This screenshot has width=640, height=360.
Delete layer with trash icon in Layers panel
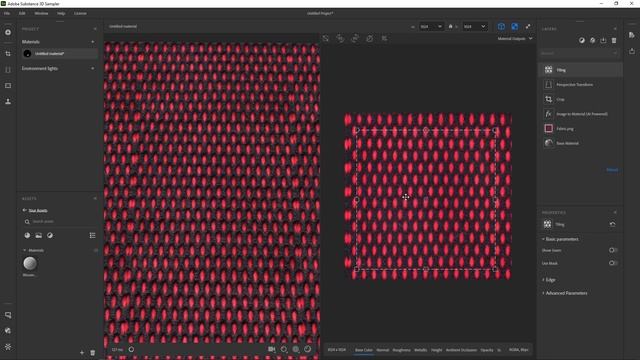point(614,40)
